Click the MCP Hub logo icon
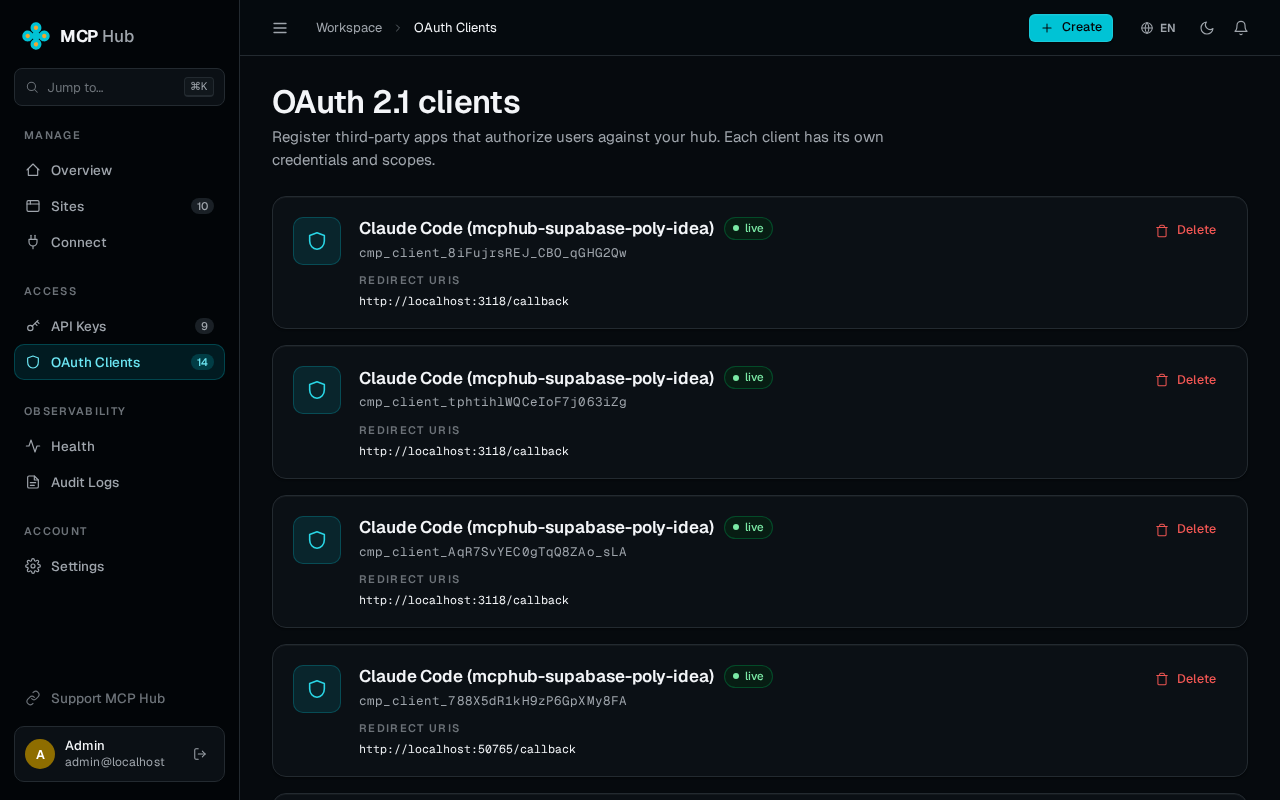This screenshot has width=1280, height=800. [36, 36]
